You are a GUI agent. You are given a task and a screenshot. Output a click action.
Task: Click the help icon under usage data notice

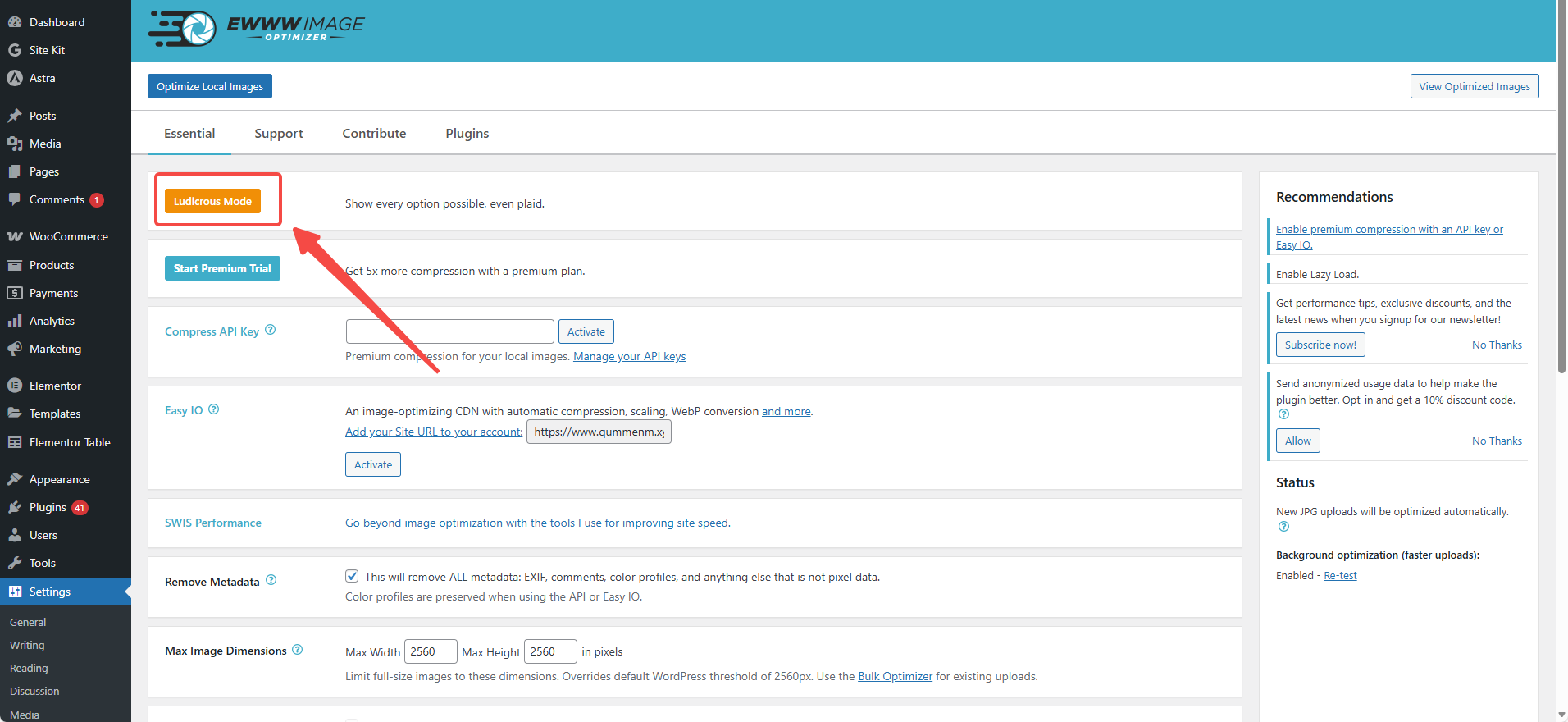click(x=1284, y=414)
